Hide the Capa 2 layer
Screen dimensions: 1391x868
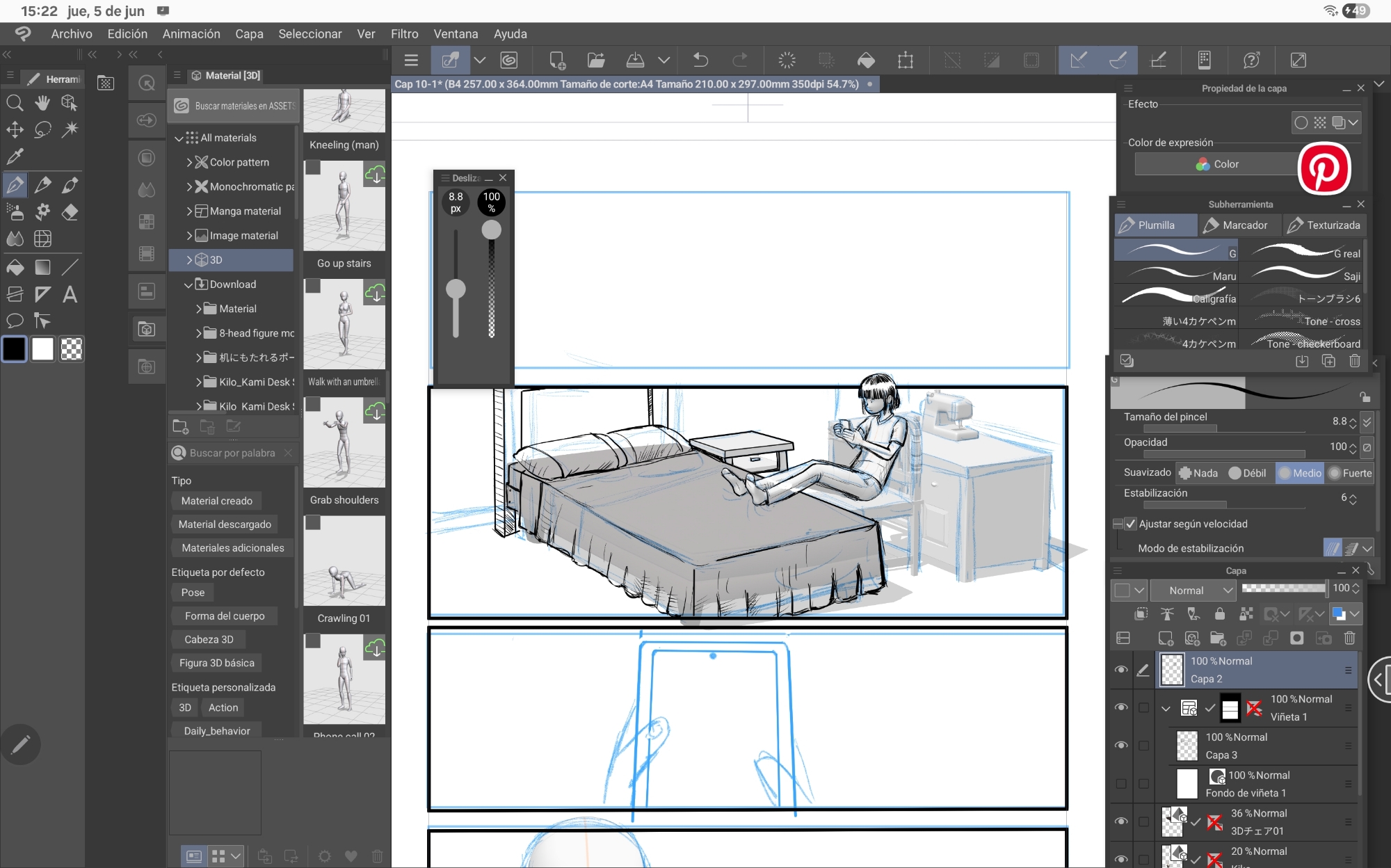(1120, 670)
